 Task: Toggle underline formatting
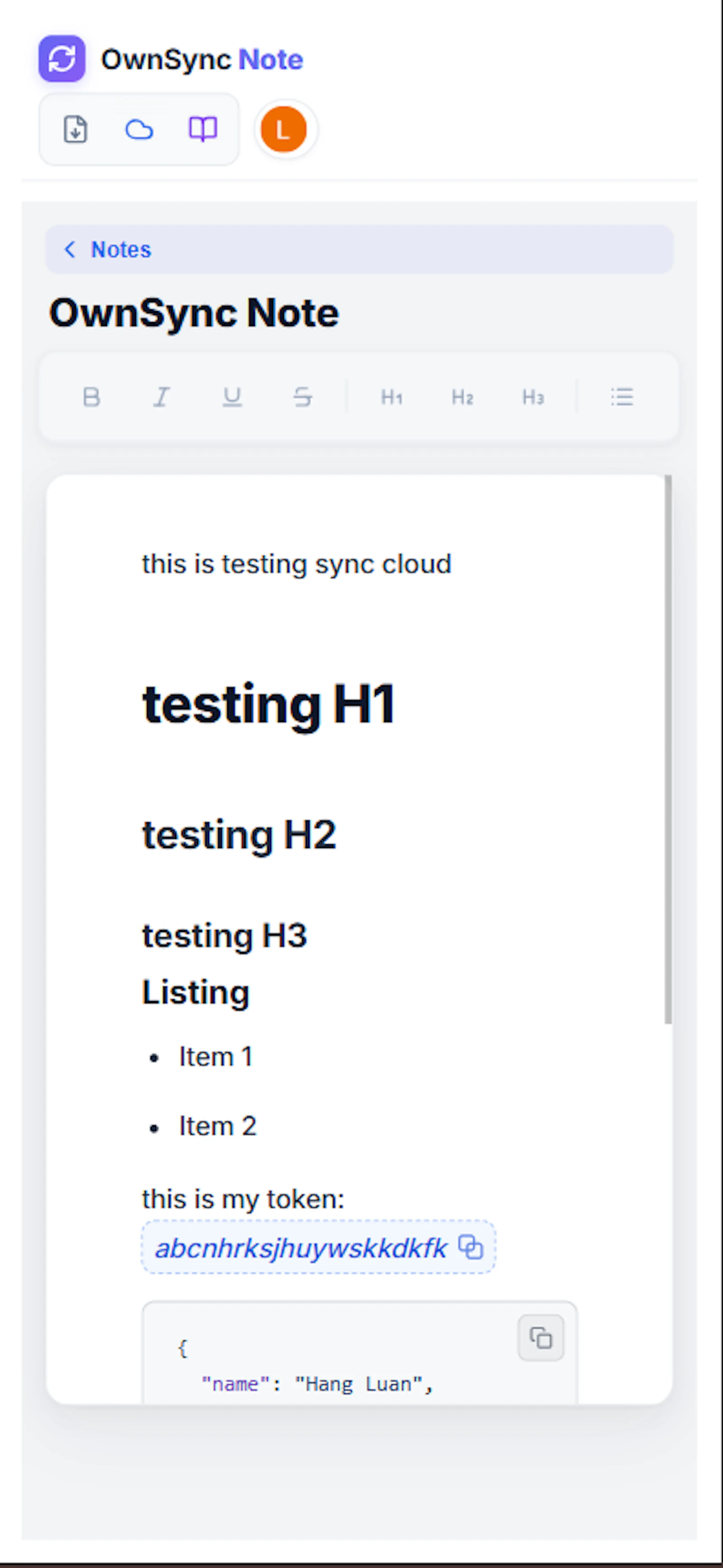(232, 397)
